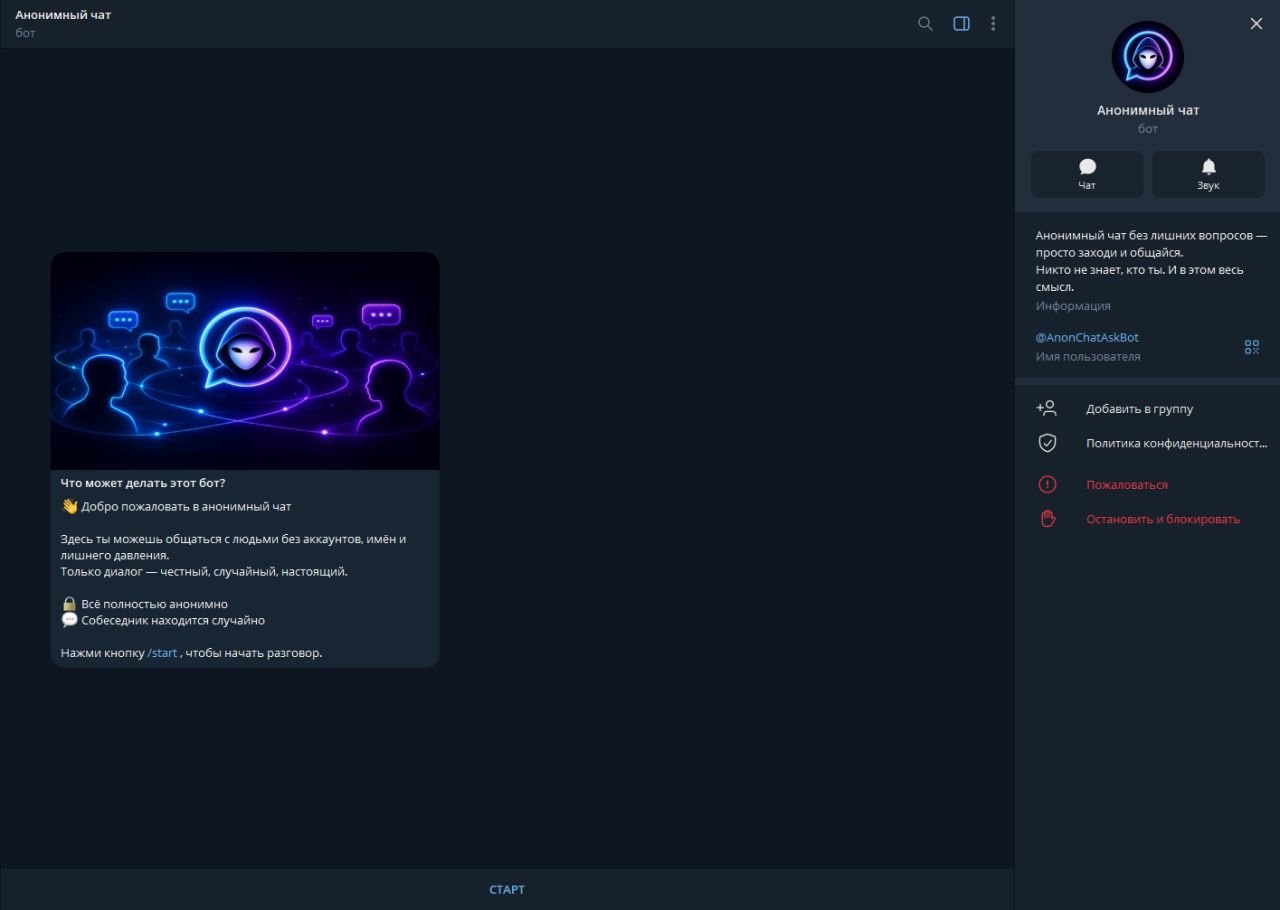The width and height of the screenshot is (1280, 910).
Task: Open the three-dot more options menu
Action: click(x=993, y=23)
